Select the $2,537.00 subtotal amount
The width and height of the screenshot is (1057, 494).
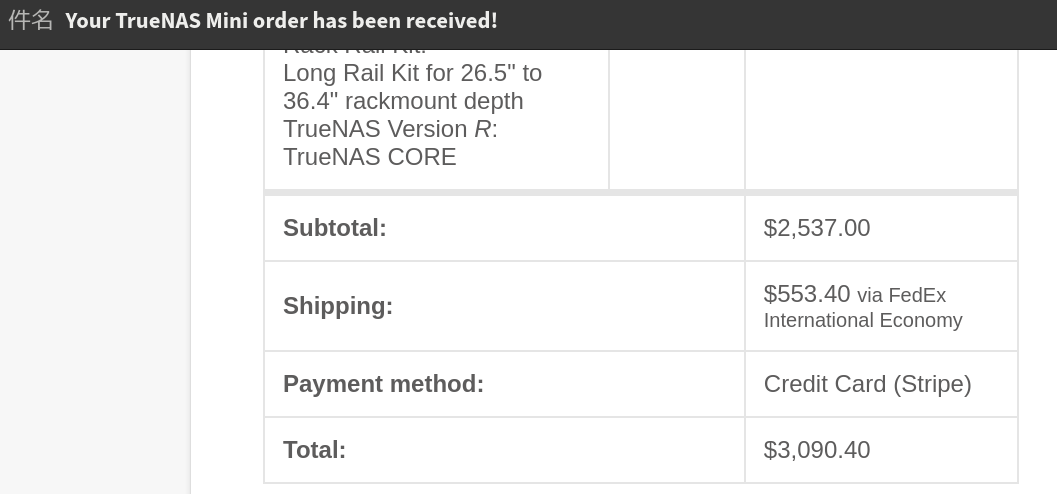point(816,228)
